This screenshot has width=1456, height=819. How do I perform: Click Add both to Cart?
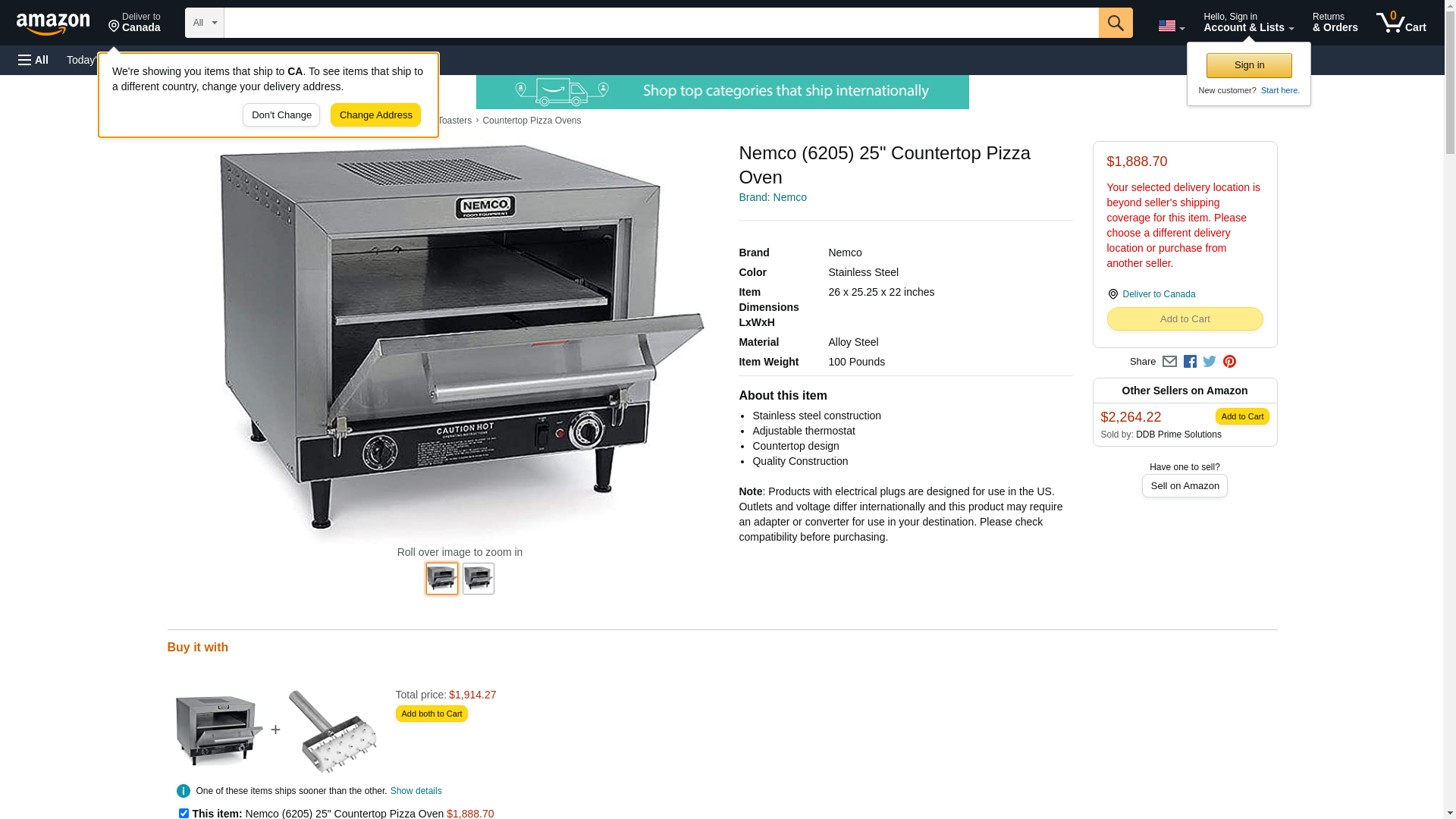click(431, 714)
